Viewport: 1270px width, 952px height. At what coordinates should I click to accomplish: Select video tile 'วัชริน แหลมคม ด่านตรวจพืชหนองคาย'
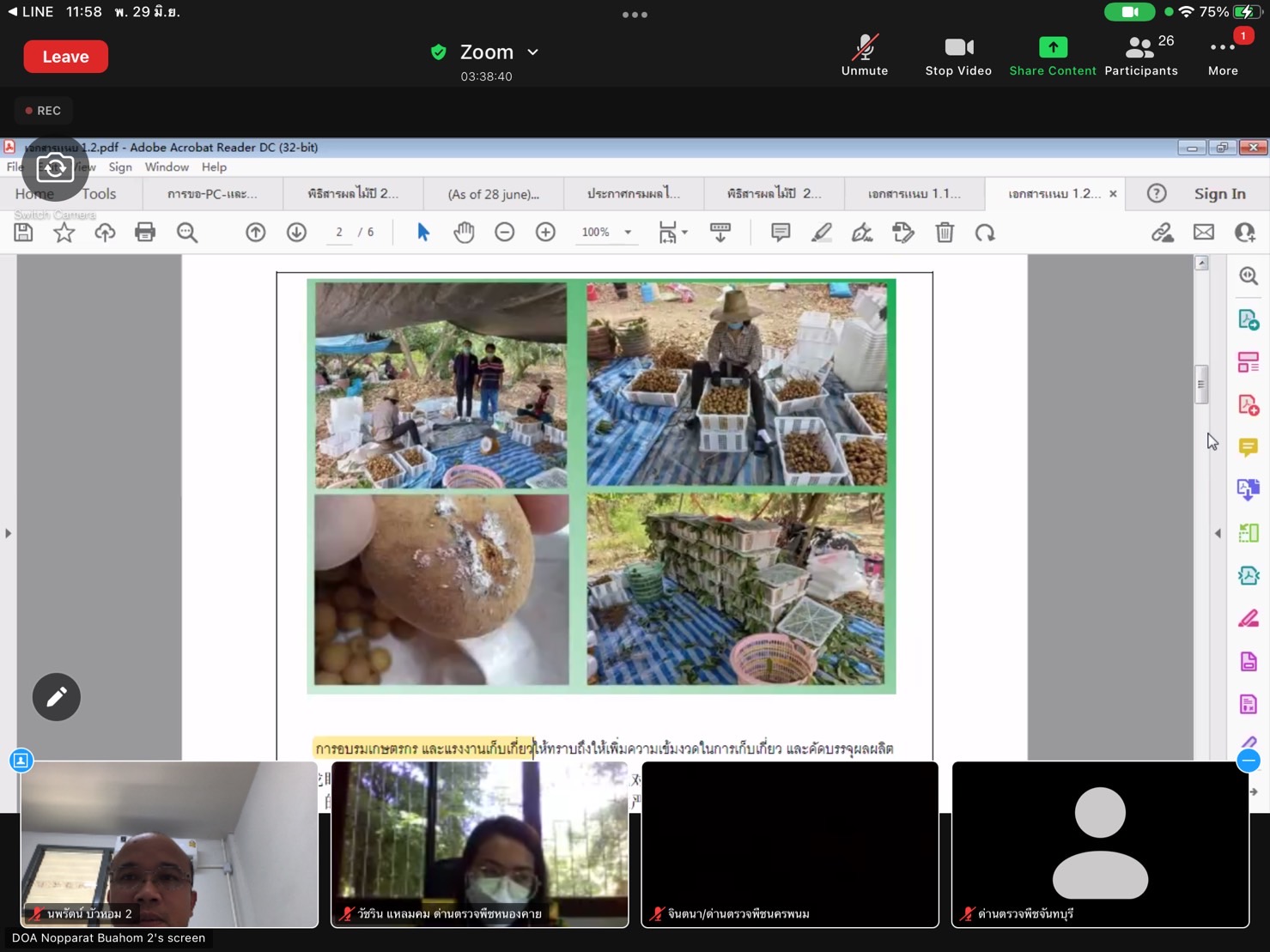[x=480, y=845]
